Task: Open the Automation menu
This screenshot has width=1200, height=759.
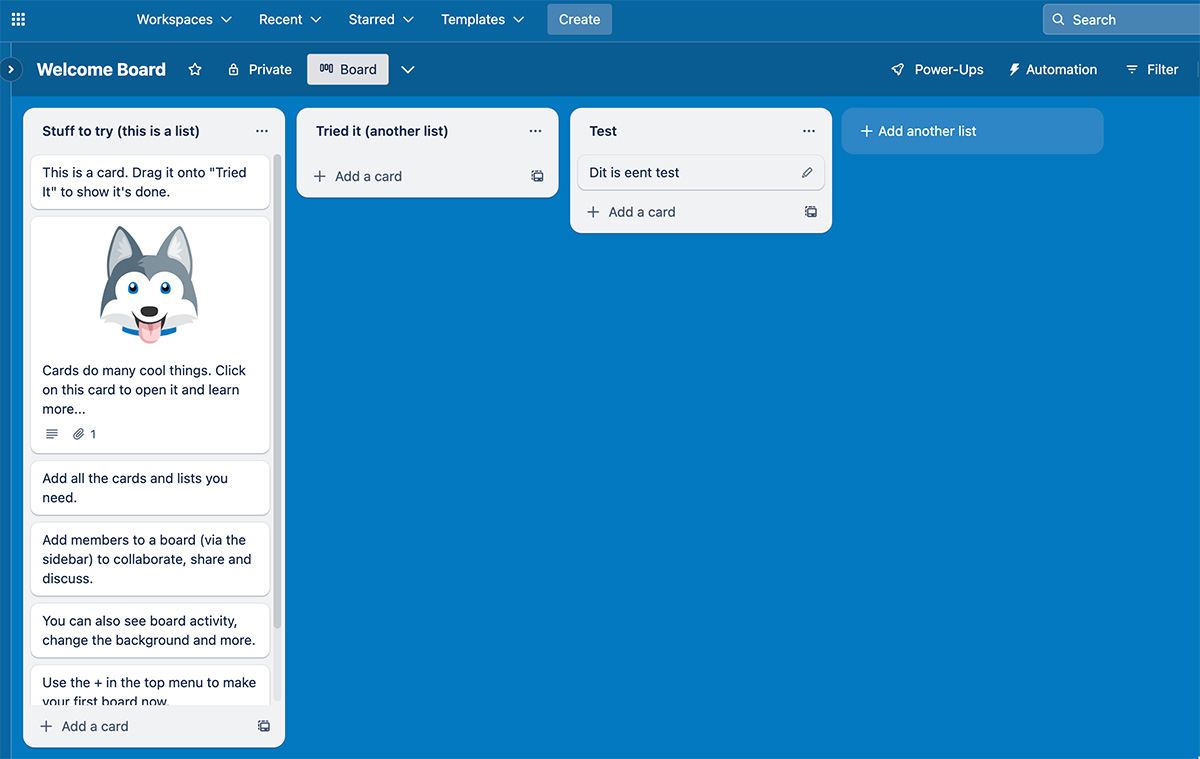Action: pos(1053,69)
